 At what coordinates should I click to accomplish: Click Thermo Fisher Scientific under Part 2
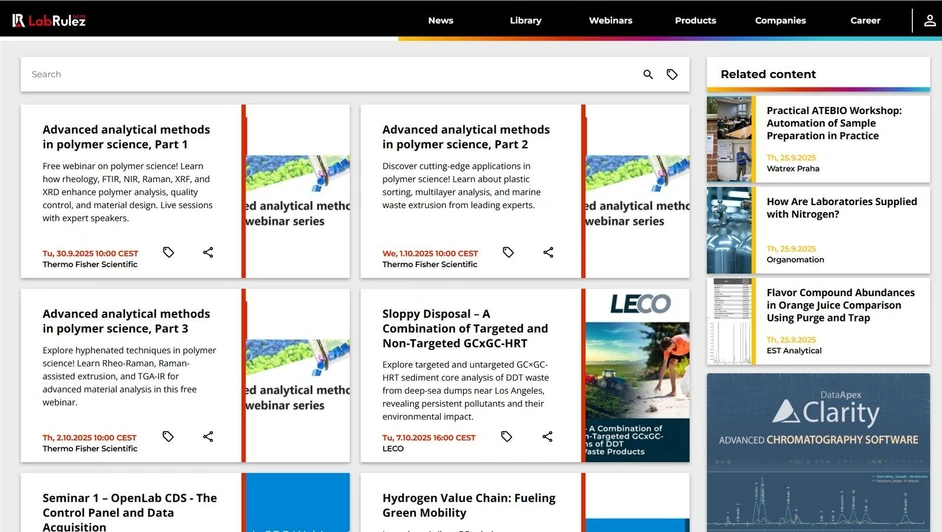click(x=430, y=264)
